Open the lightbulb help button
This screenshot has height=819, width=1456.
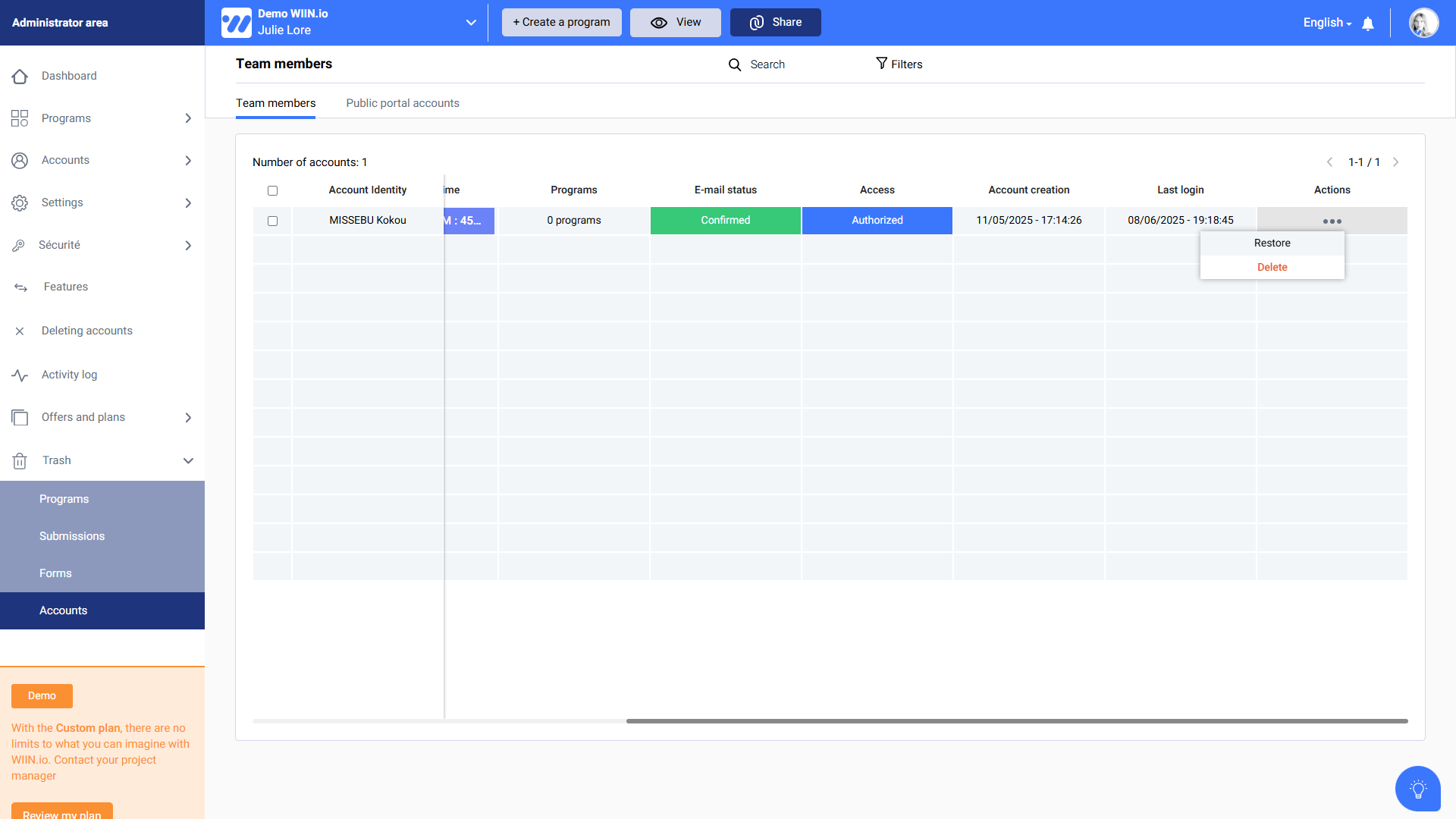[1417, 789]
